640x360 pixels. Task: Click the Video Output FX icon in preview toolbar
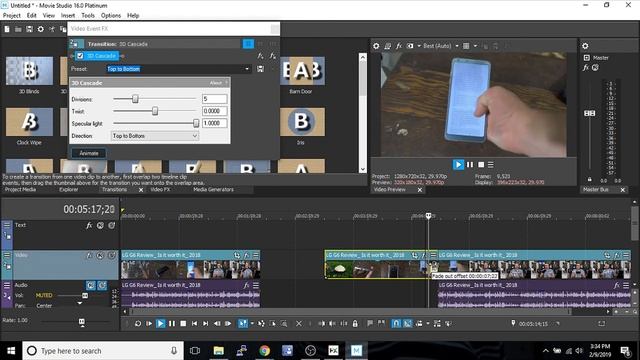point(399,46)
